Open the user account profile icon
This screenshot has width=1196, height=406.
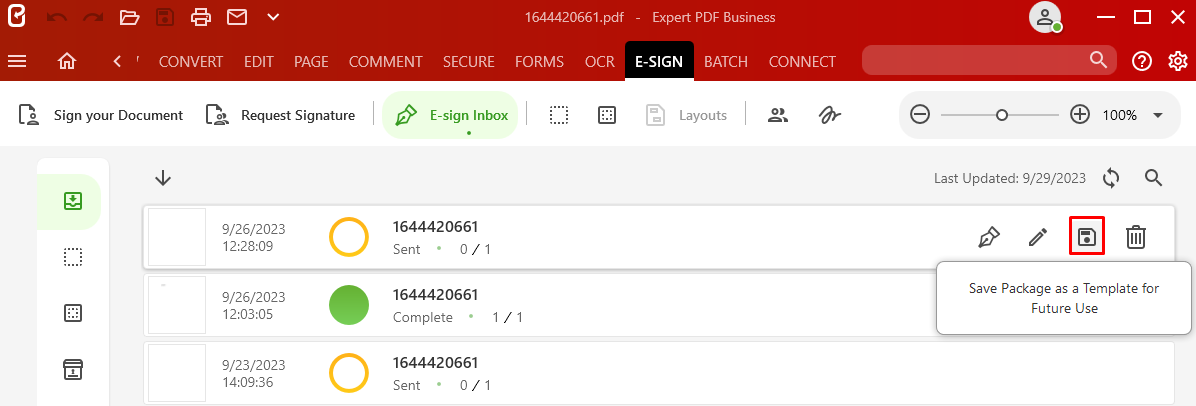(x=1045, y=17)
